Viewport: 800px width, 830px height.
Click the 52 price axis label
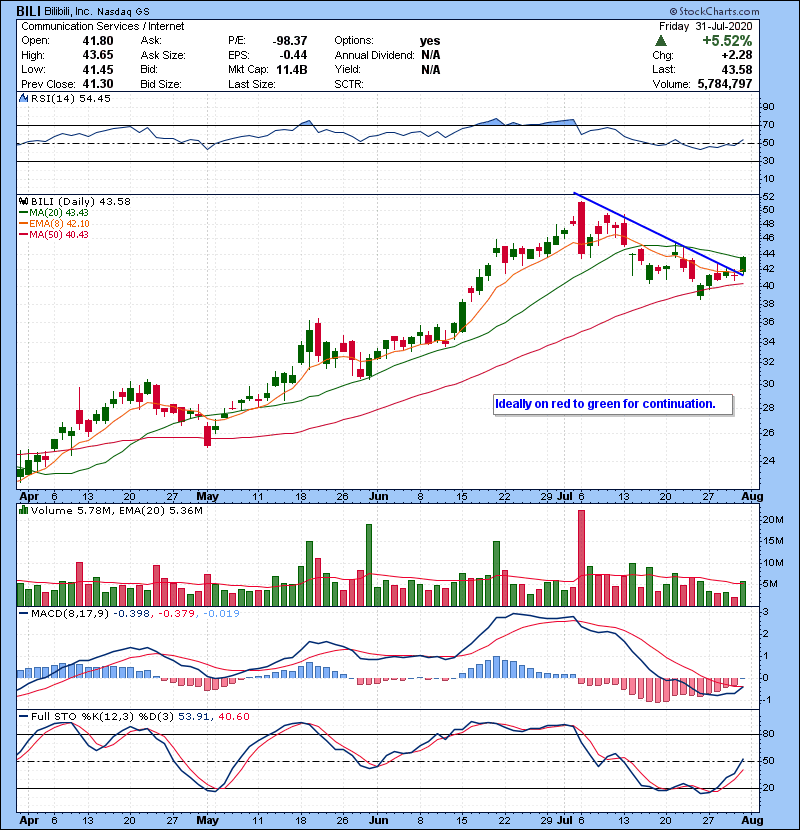(768, 196)
